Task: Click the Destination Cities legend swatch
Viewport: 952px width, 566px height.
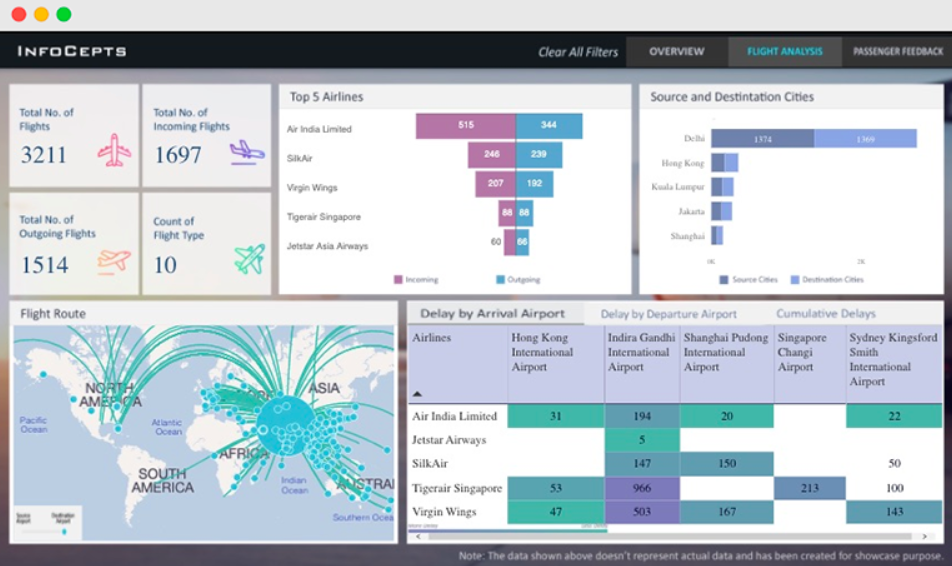Action: pyautogui.click(x=795, y=279)
